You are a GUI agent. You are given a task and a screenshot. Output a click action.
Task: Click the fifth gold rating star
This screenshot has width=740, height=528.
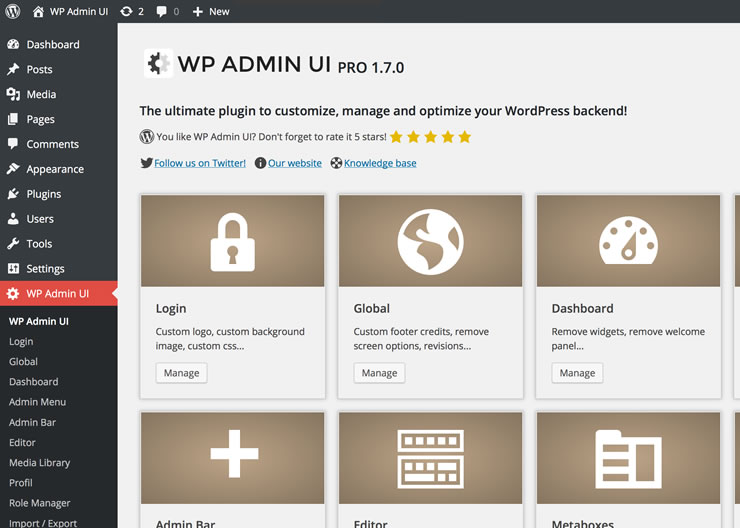tap(465, 137)
